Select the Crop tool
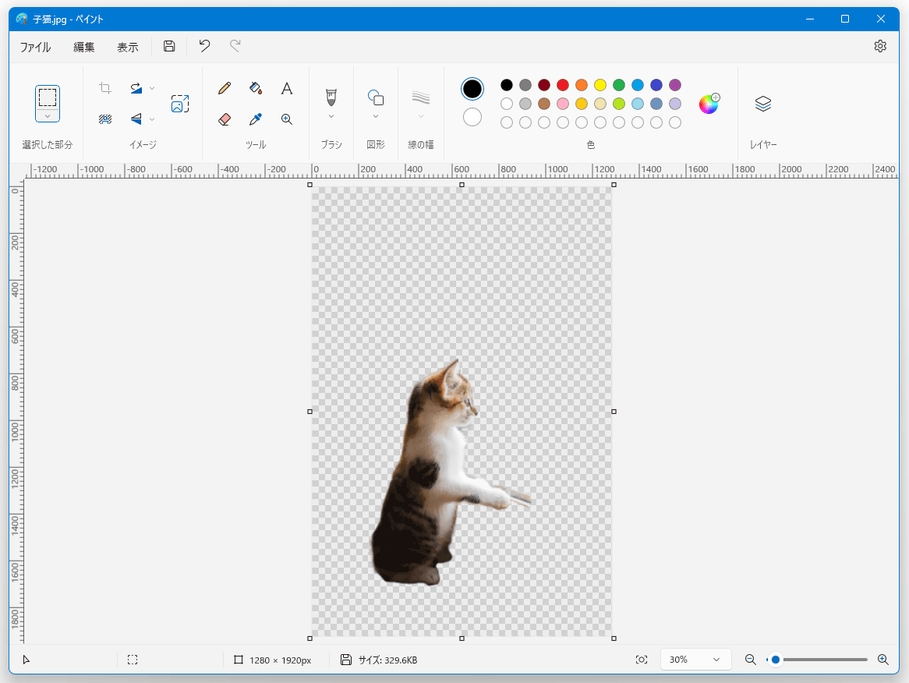 pos(104,88)
